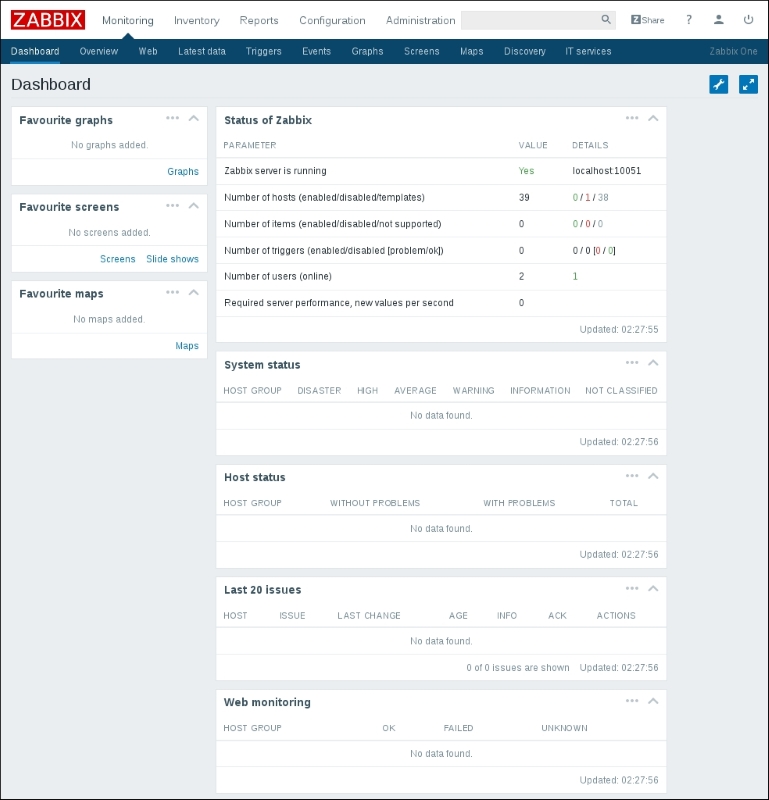Screen dimensions: 769x800
Task: Open the user profile icon
Action: click(718, 19)
